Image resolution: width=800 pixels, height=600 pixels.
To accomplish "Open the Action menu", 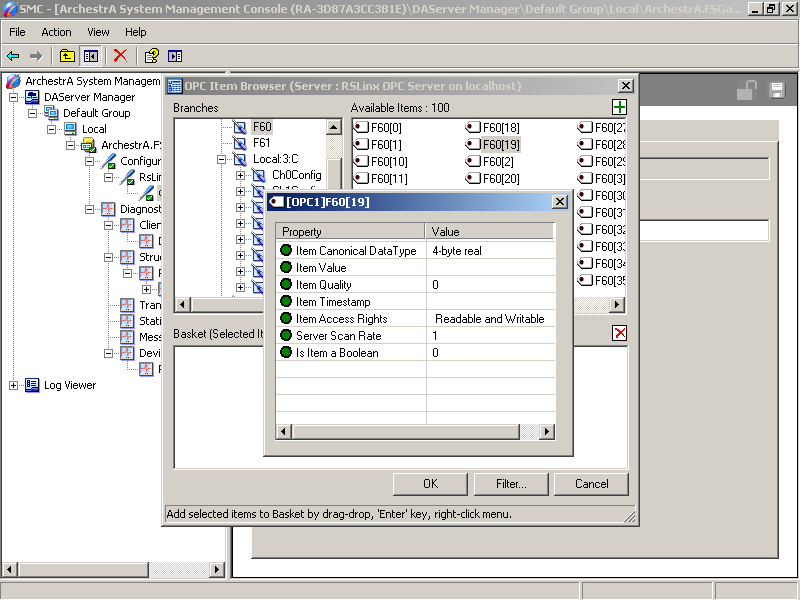I will pyautogui.click(x=56, y=32).
